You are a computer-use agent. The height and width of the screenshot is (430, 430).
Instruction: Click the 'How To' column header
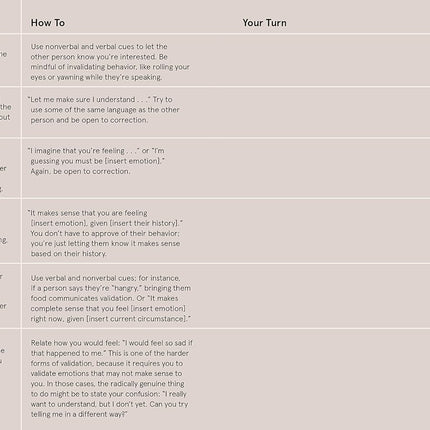[x=48, y=23]
